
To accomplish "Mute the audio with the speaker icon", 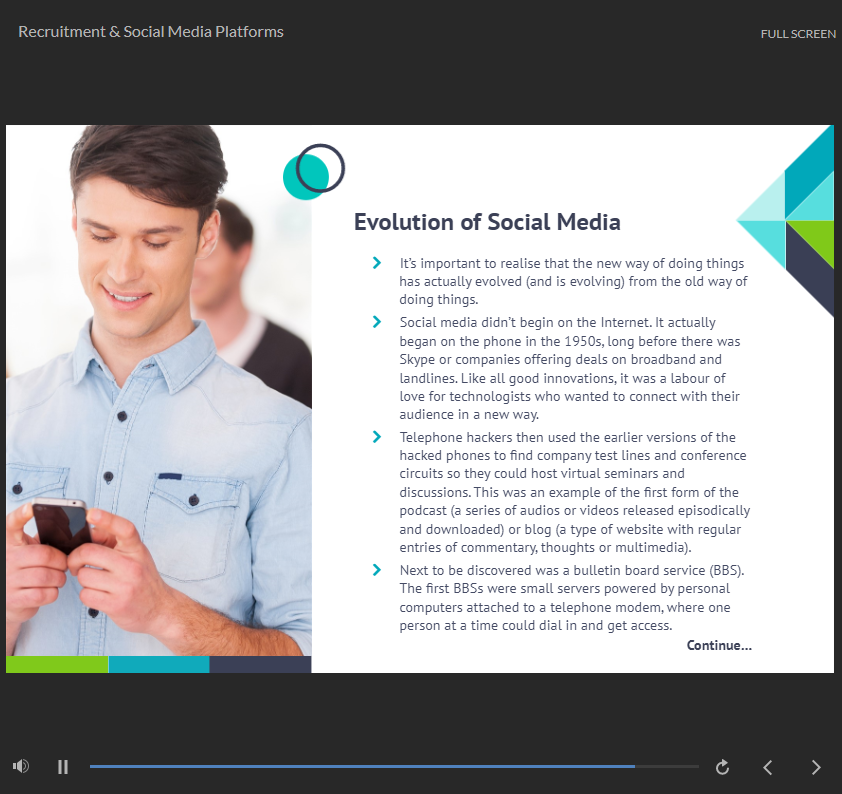I will pyautogui.click(x=21, y=766).
